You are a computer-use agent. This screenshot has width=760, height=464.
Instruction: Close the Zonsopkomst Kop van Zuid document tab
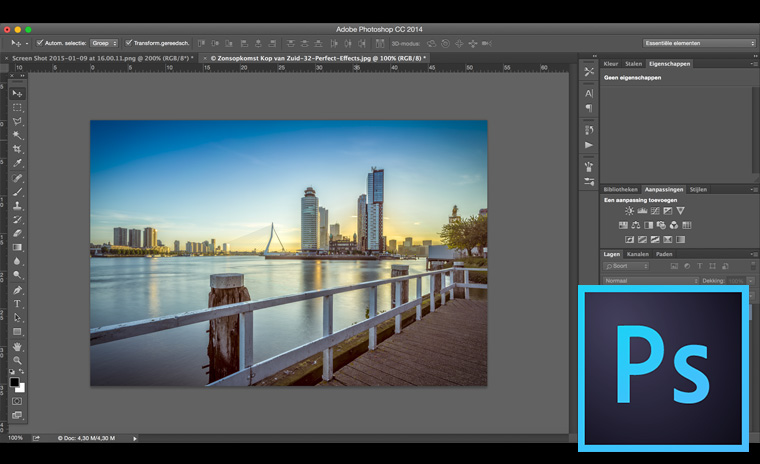(205, 58)
